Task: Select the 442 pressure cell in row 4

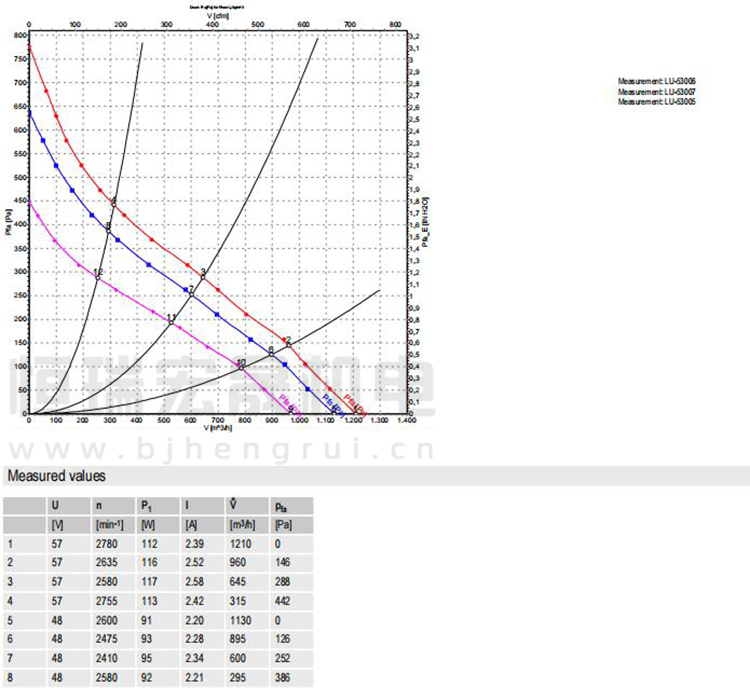Action: [x=280, y=601]
